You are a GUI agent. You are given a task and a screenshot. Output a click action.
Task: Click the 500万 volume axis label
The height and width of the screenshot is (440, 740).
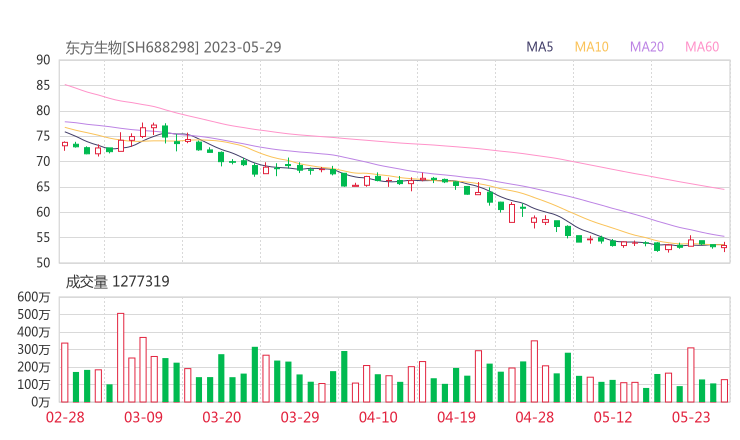(x=34, y=315)
